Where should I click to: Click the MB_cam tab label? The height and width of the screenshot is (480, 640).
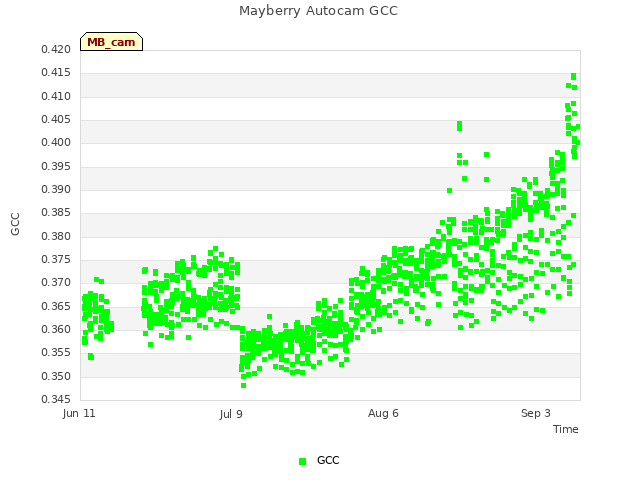[111, 42]
